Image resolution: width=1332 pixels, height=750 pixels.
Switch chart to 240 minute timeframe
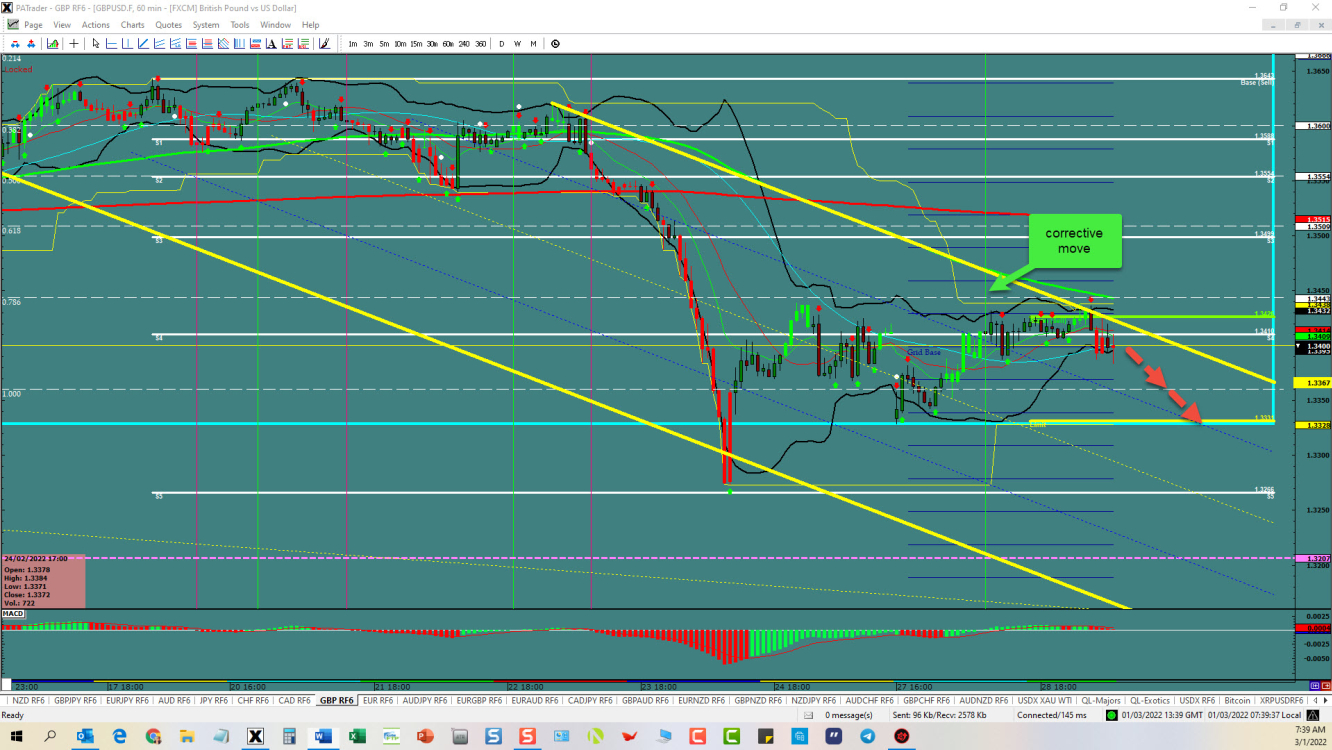point(464,44)
